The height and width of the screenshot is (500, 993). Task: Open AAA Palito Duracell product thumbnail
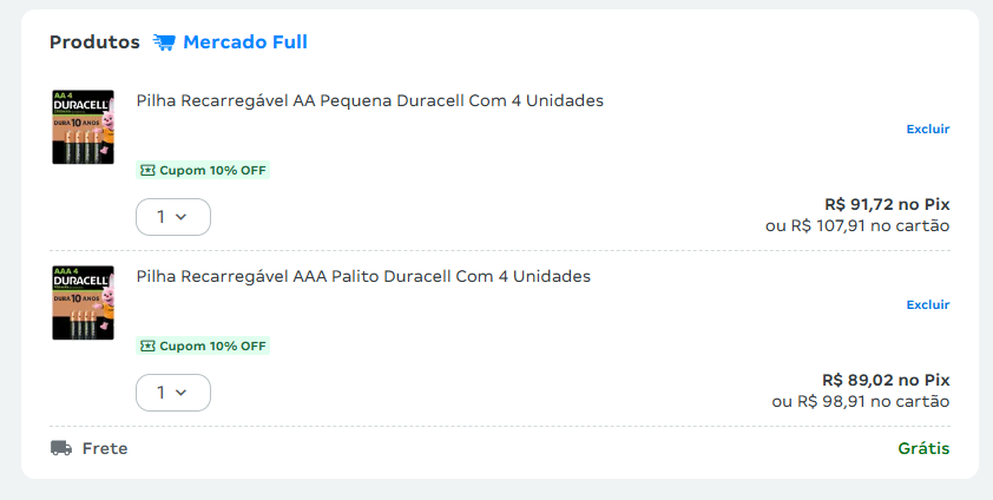(x=83, y=303)
